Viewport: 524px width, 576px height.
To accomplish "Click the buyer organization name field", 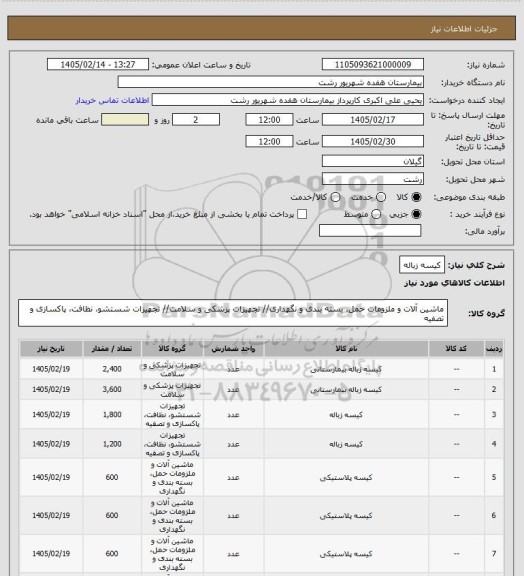I will tap(270, 82).
